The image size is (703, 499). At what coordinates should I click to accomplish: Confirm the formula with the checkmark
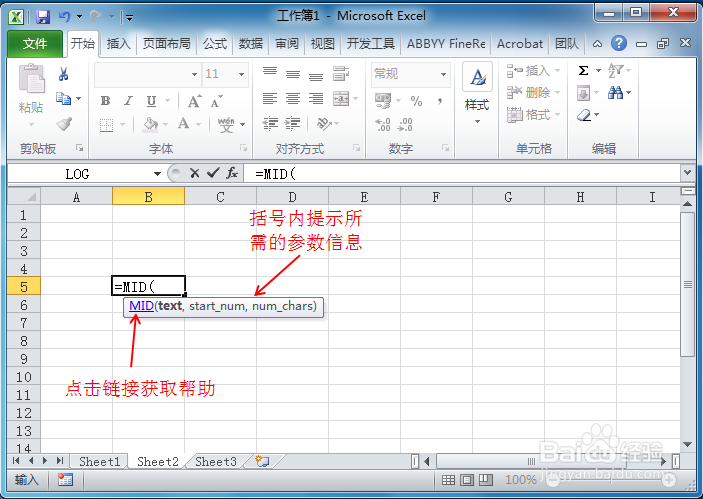(x=213, y=173)
